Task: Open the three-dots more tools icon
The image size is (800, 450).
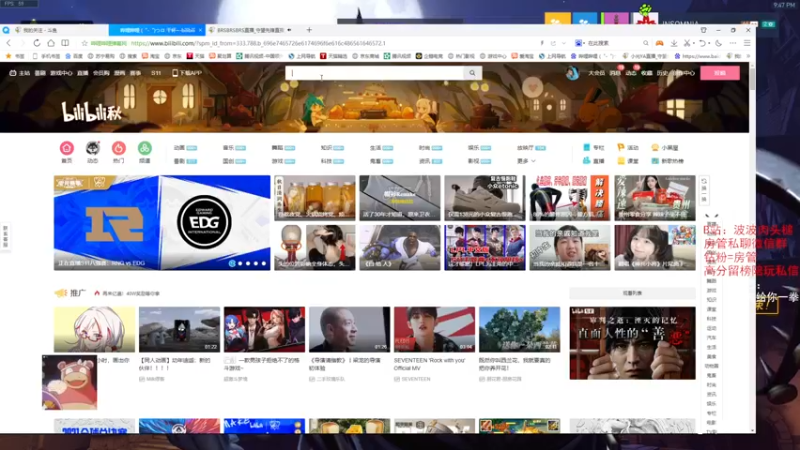Action: pyautogui.click(x=733, y=43)
